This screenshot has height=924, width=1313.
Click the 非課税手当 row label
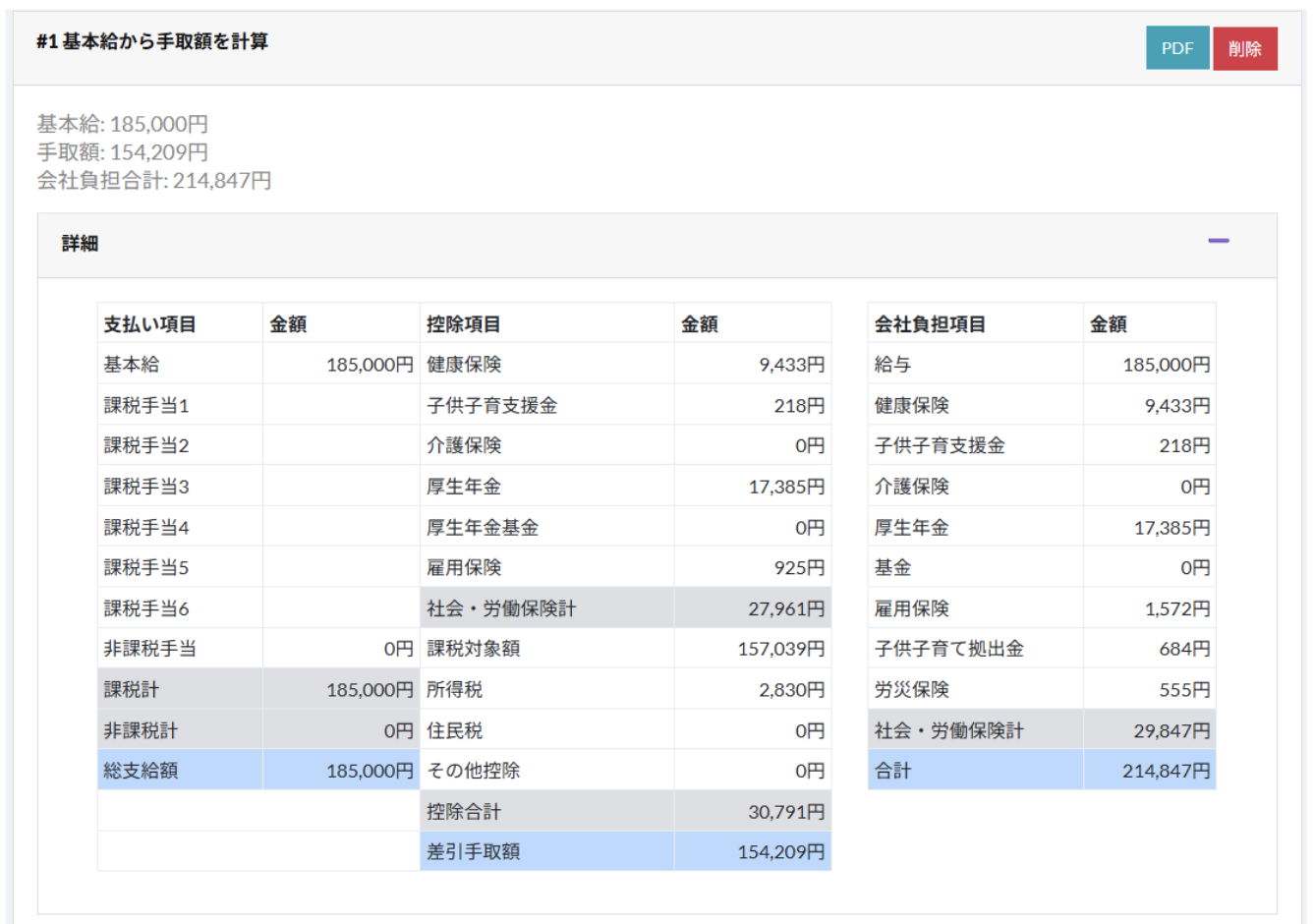150,649
